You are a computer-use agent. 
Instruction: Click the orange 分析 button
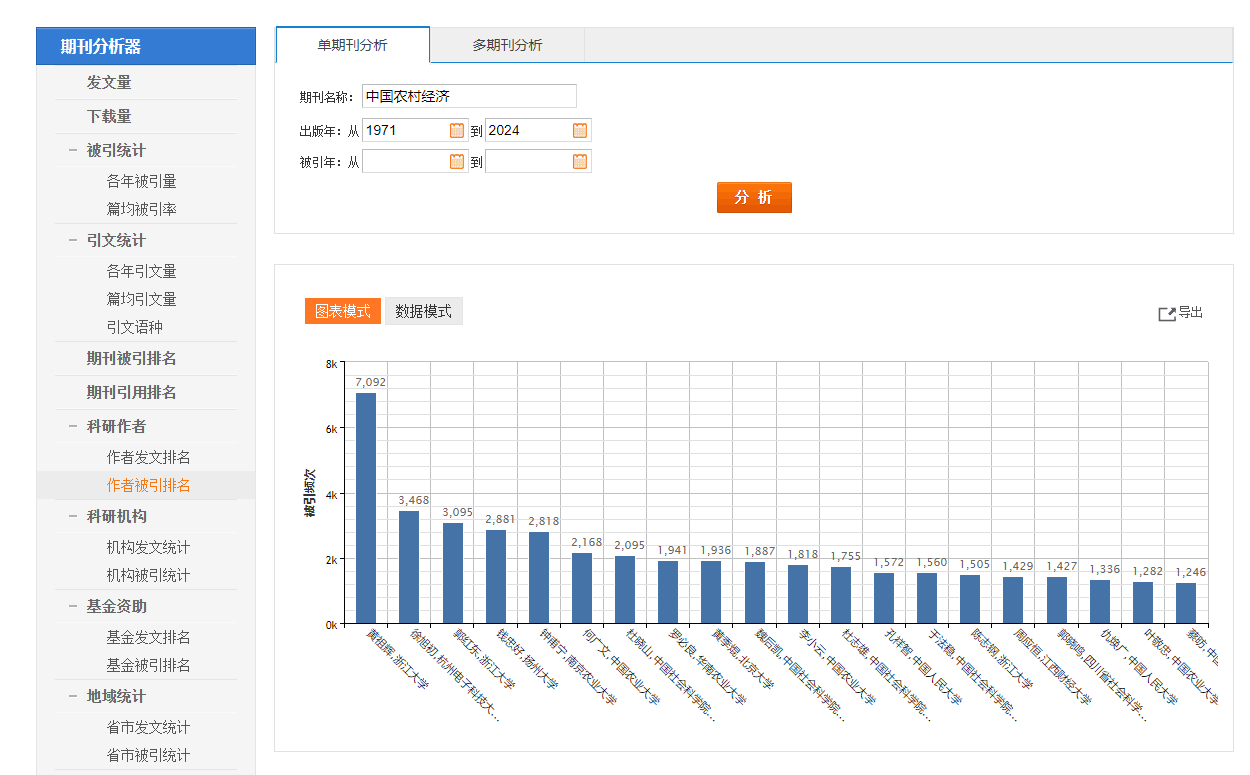pyautogui.click(x=754, y=198)
